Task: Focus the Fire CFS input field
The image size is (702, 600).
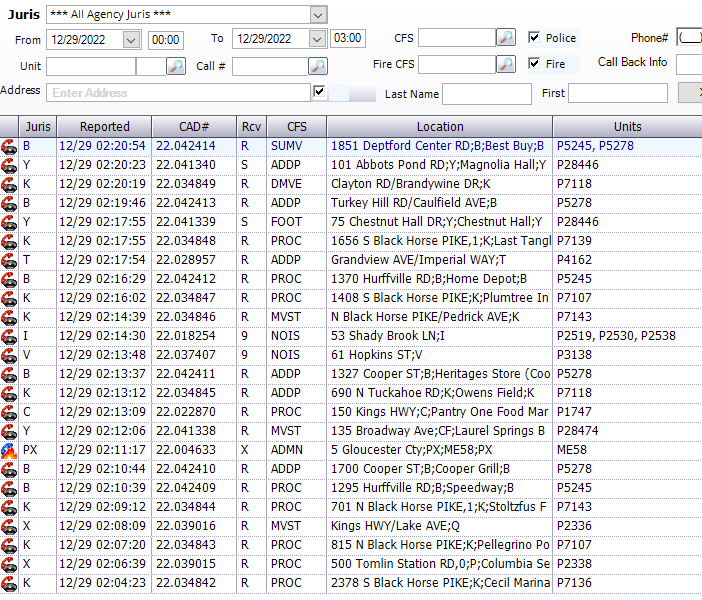Action: coord(457,64)
